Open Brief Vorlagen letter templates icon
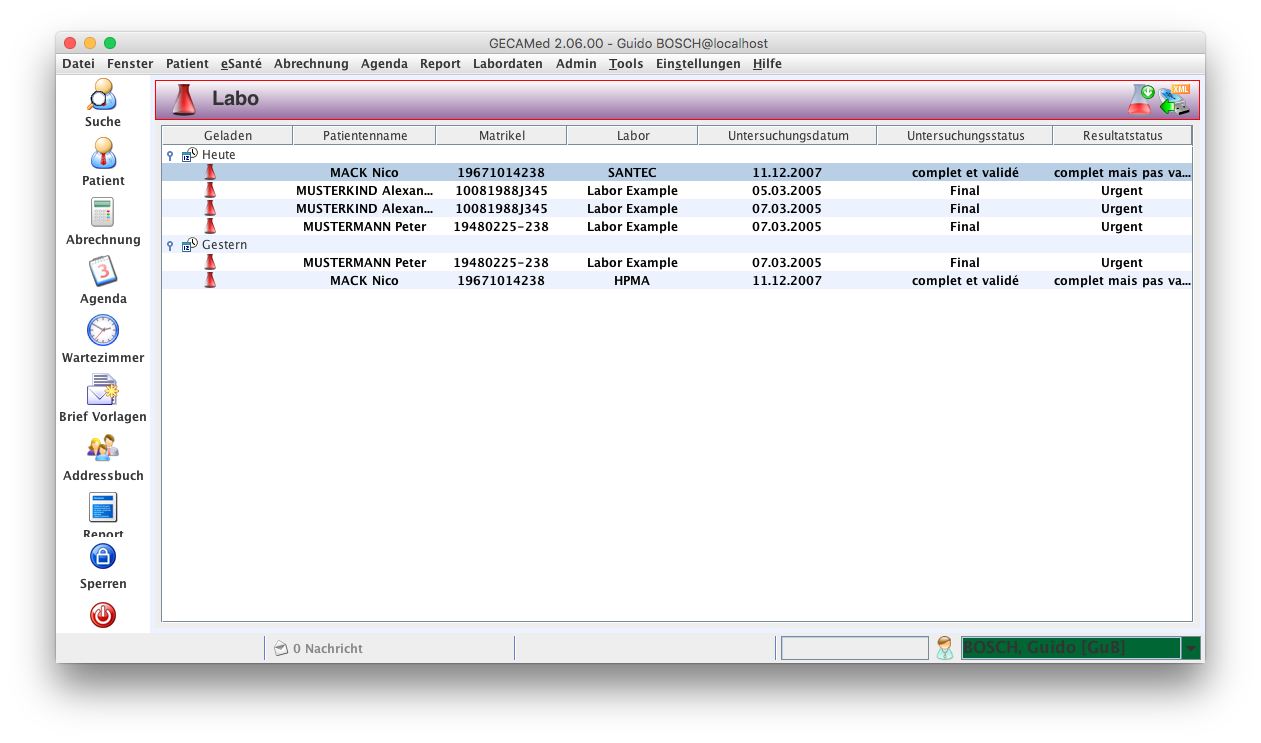 click(x=103, y=390)
